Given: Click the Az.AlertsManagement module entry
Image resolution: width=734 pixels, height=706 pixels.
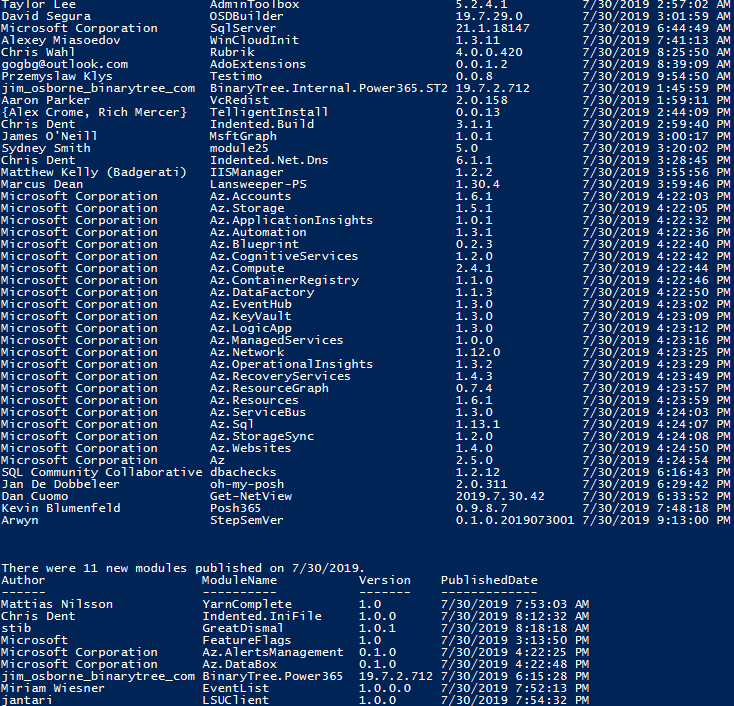Looking at the screenshot, I should click(273, 652).
